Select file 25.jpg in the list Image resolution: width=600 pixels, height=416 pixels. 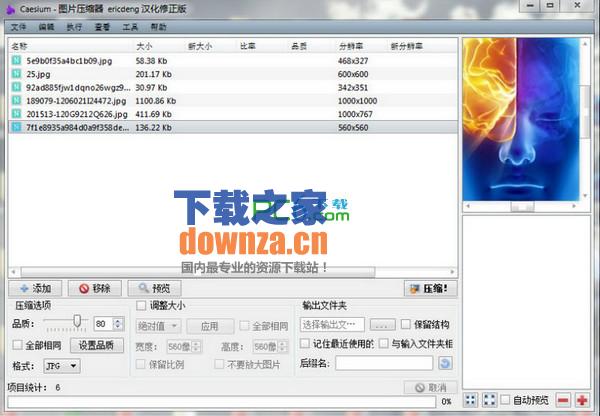[40, 73]
